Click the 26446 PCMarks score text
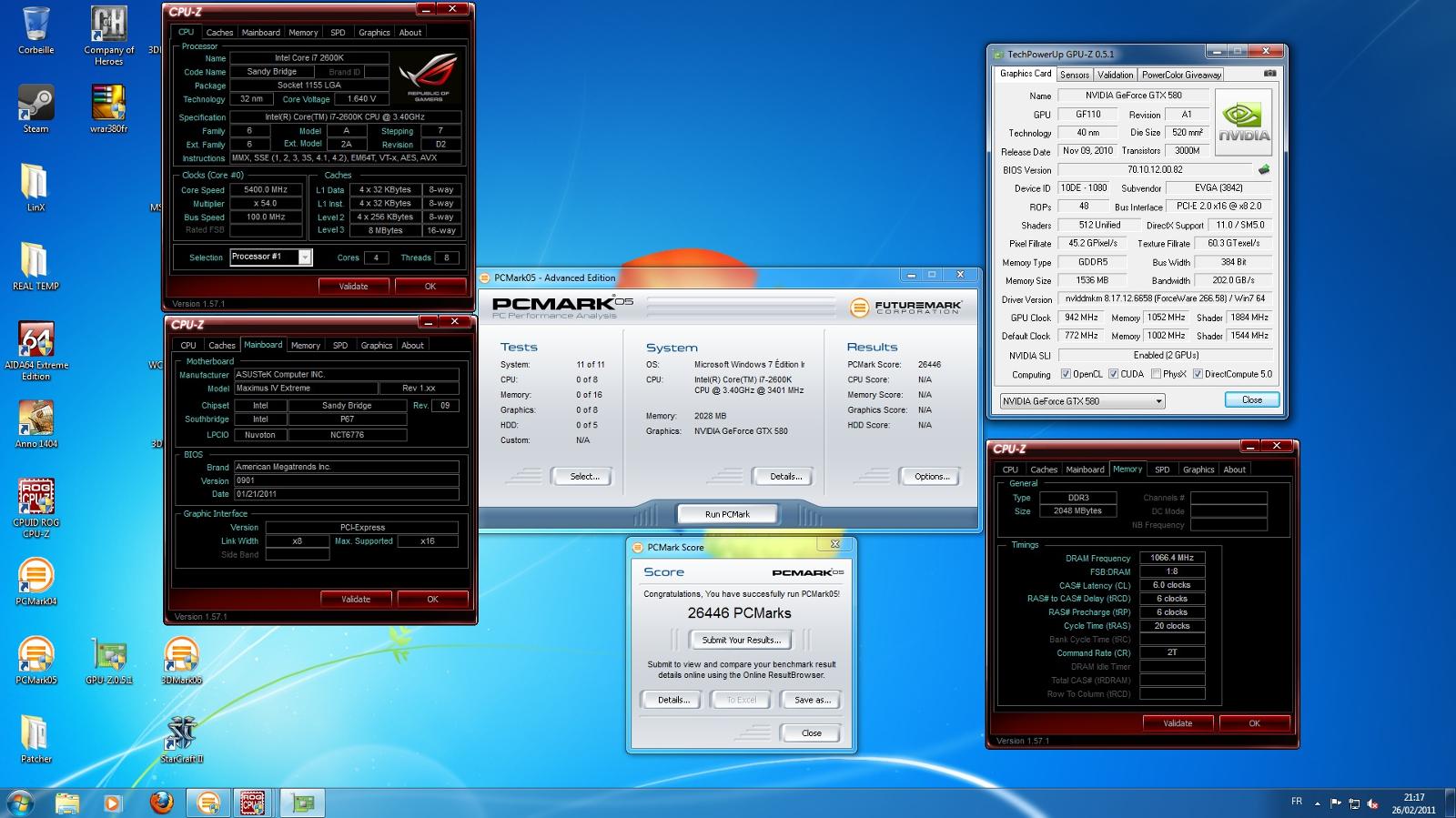The image size is (1456, 818). tap(739, 613)
